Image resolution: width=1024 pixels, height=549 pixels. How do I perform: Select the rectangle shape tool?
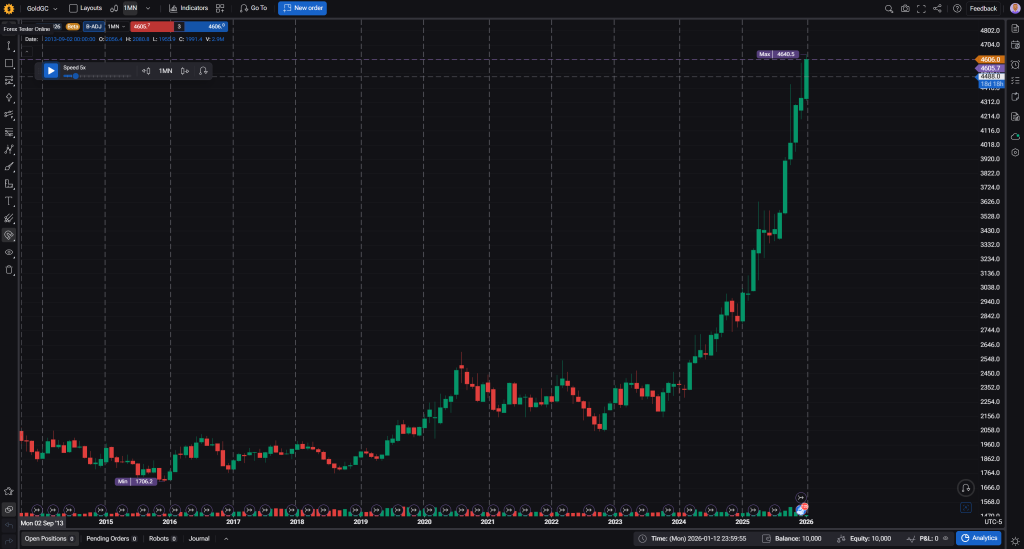click(8, 63)
